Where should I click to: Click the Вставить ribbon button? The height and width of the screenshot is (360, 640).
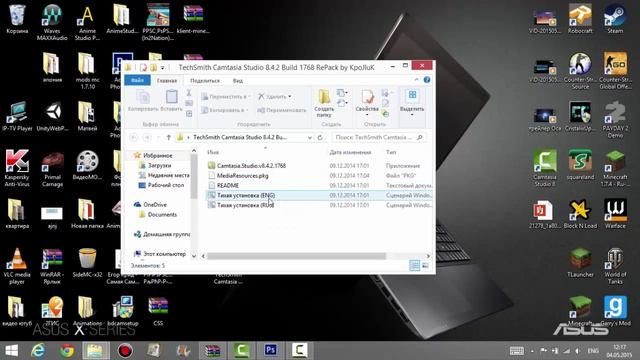tap(171, 101)
